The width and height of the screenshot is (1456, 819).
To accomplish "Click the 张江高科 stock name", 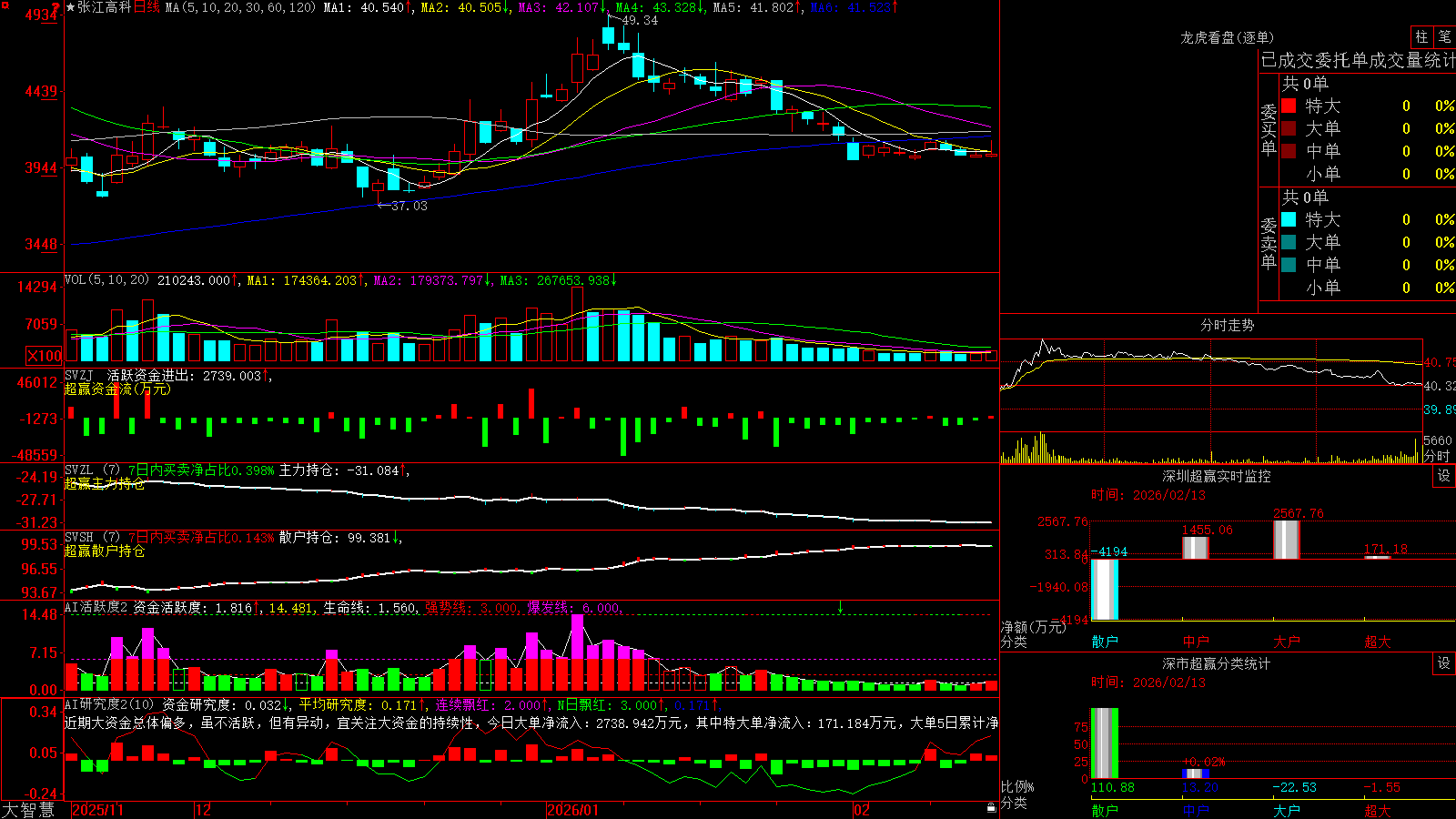I will (105, 7).
